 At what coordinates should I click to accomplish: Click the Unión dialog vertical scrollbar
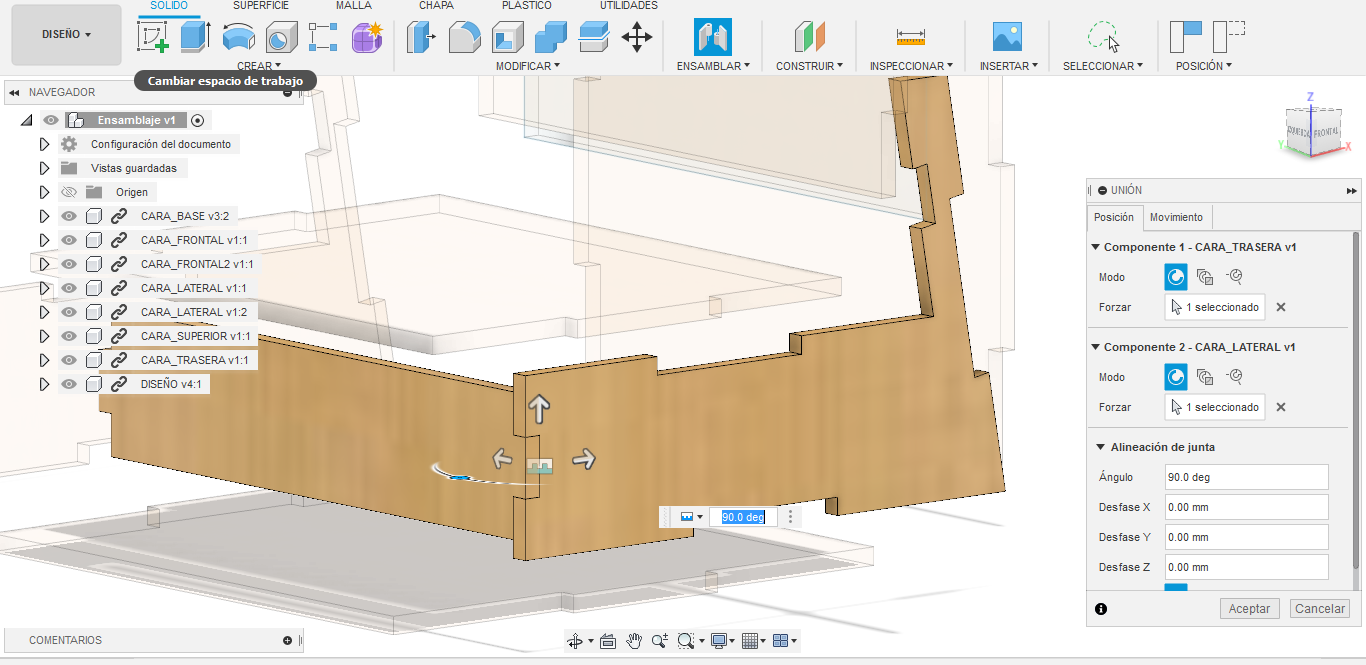(1356, 400)
